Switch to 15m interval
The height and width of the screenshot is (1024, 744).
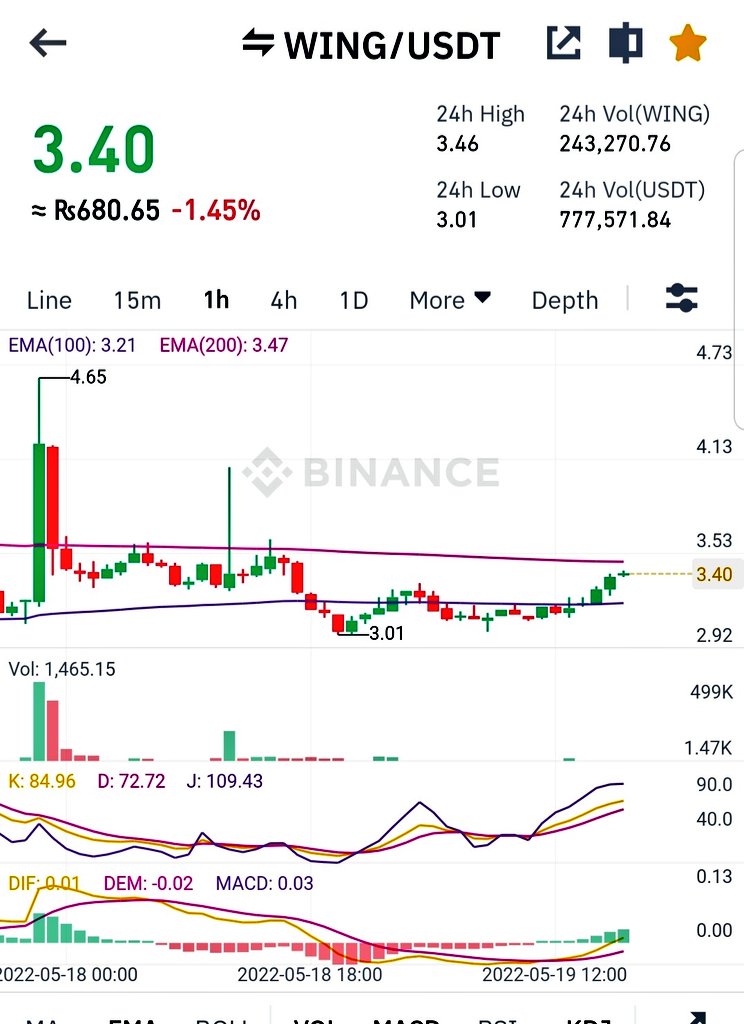pos(137,300)
